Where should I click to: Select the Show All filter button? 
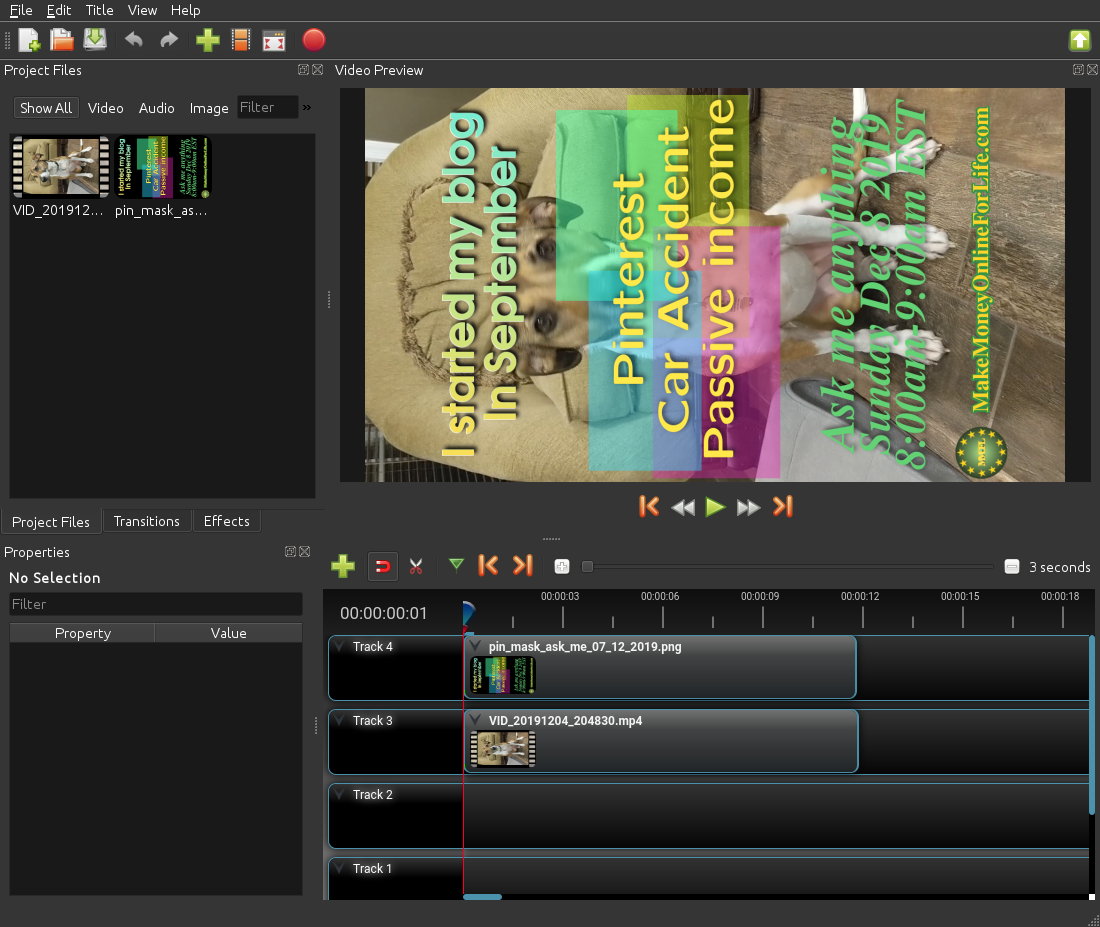pos(46,108)
